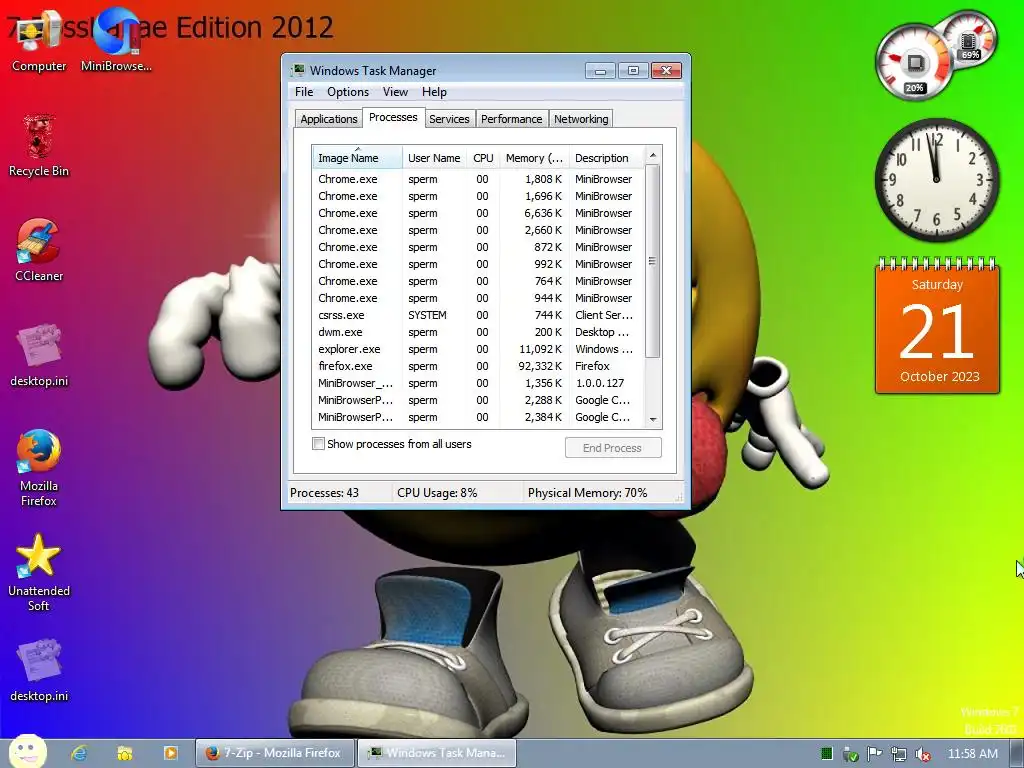Viewport: 1024px width, 768px height.
Task: Sort by the CPU column header
Action: click(x=483, y=157)
